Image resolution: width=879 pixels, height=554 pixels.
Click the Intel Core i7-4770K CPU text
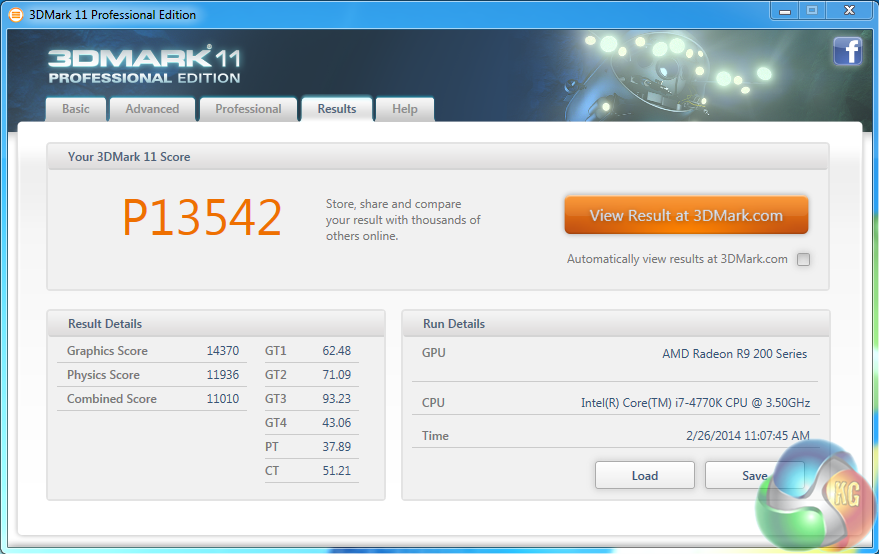coord(695,403)
